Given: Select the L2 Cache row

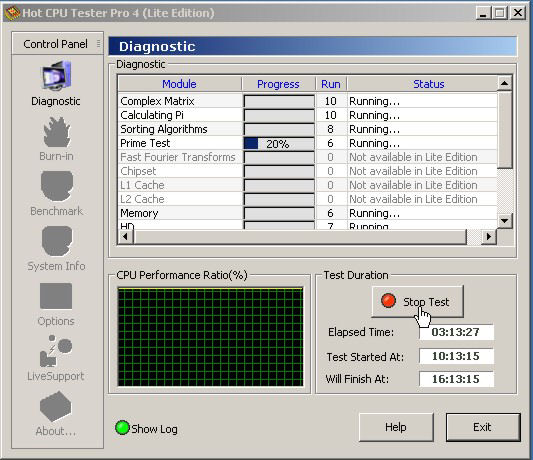Looking at the screenshot, I should 307,199.
